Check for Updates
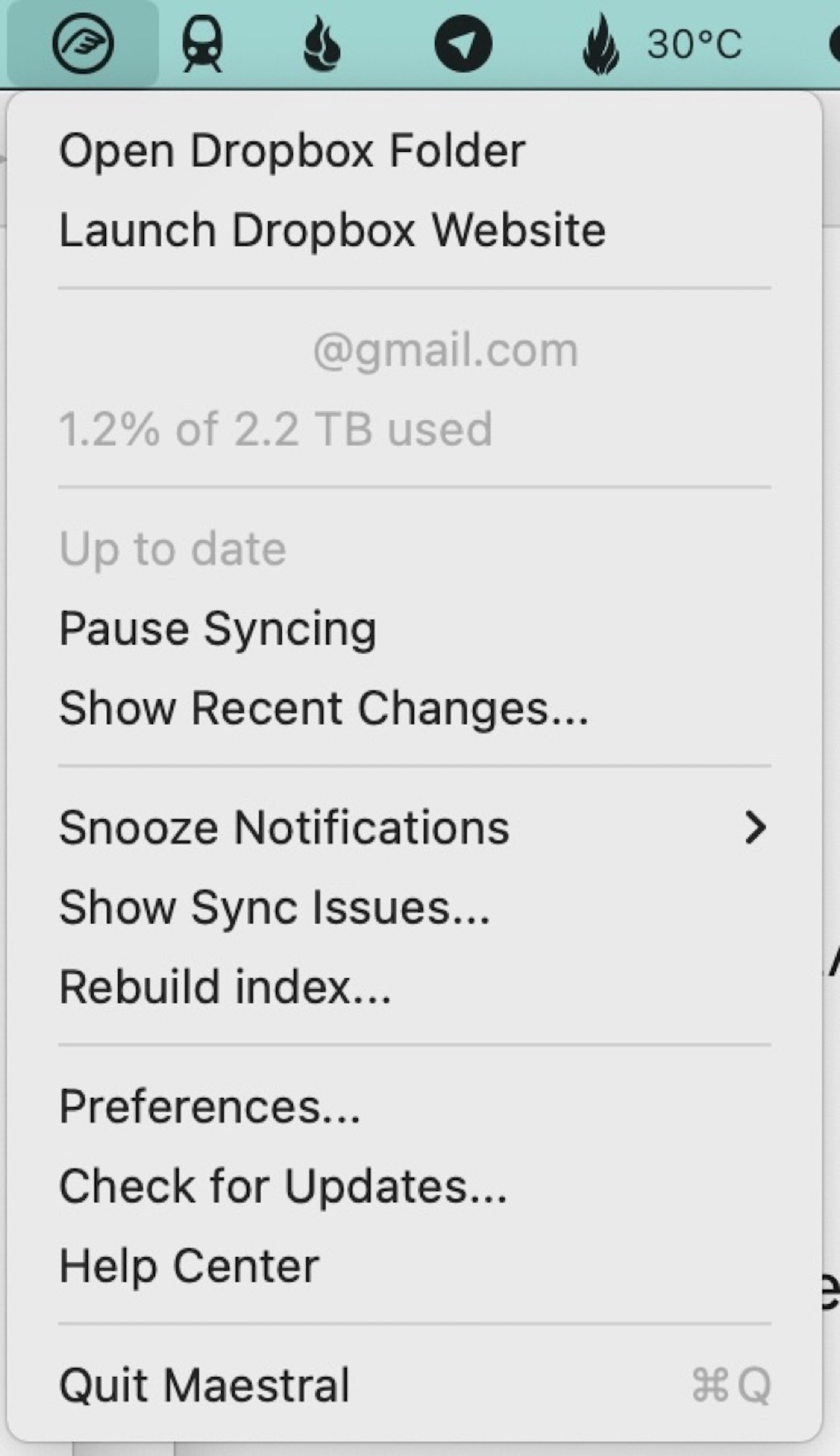 coord(283,1186)
